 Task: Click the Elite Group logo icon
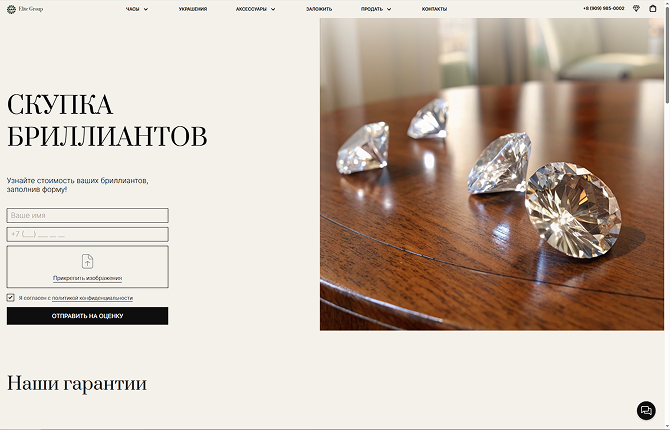click(12, 9)
